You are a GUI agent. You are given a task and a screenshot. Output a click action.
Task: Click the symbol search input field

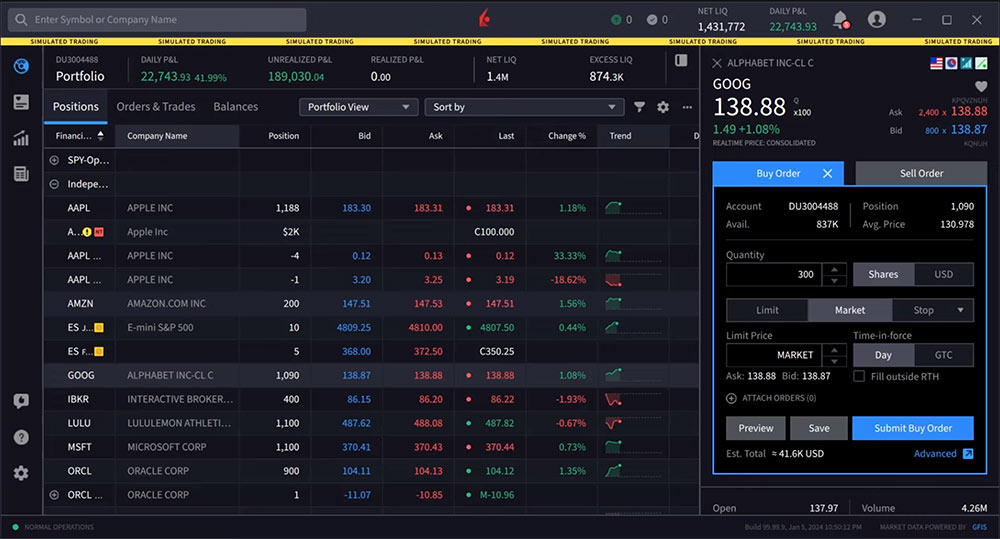pyautogui.click(x=160, y=20)
